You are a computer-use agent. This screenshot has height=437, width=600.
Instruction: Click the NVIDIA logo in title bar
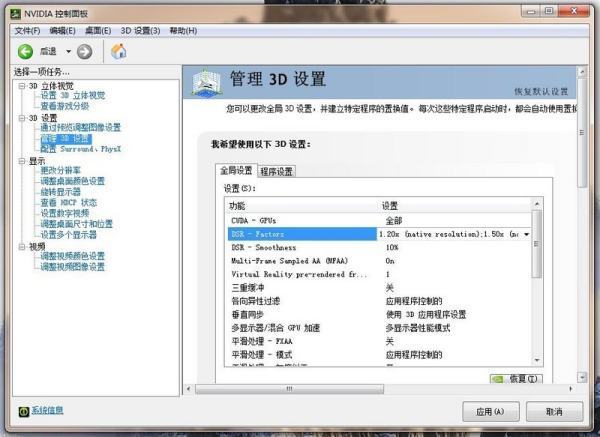tap(16, 14)
